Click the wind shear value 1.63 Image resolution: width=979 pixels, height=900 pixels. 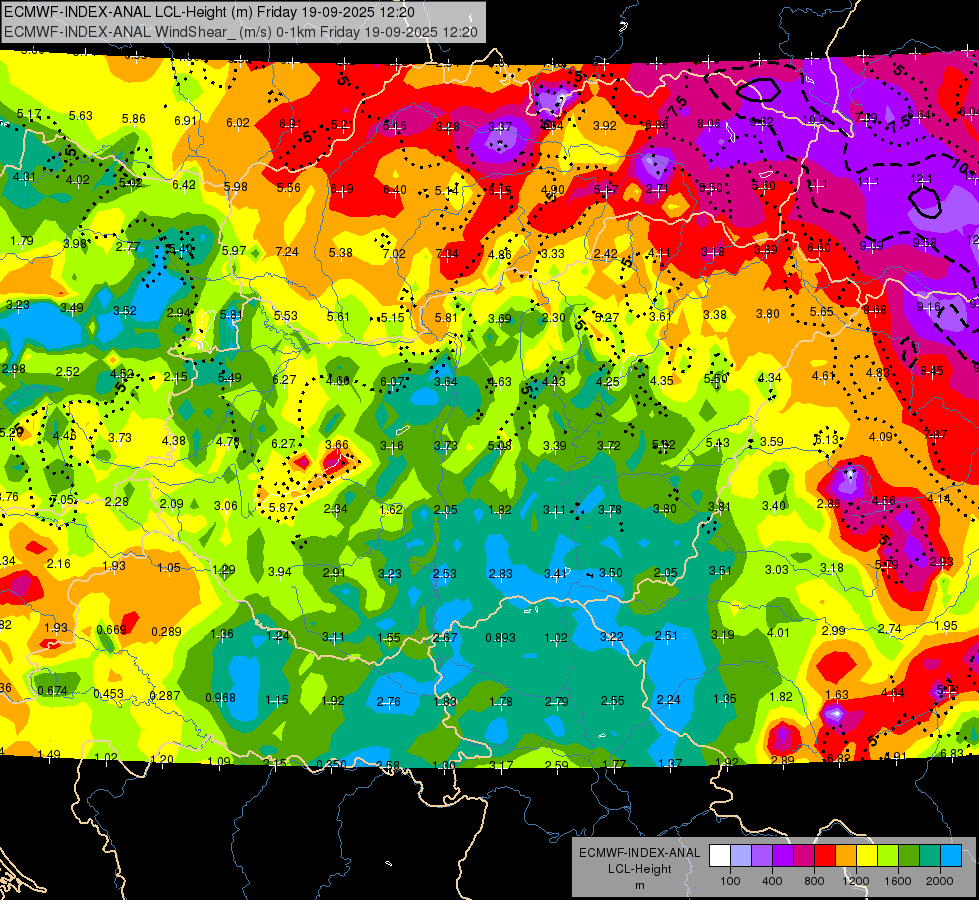(837, 694)
